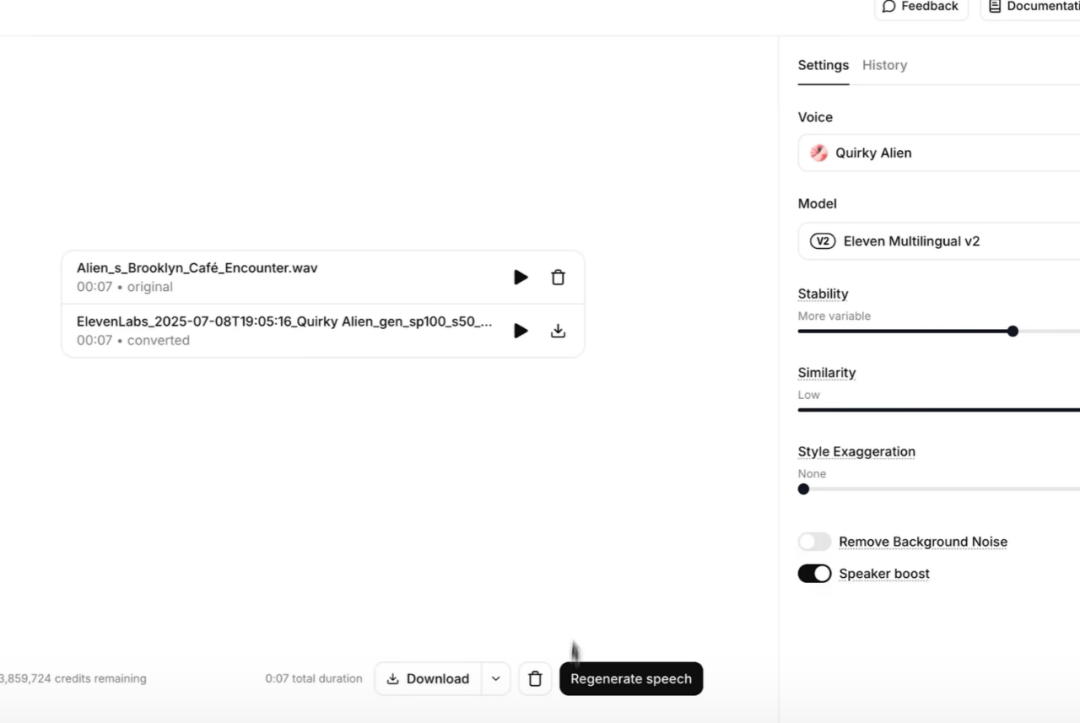Switch to the History tab
This screenshot has height=723, width=1080.
click(884, 65)
